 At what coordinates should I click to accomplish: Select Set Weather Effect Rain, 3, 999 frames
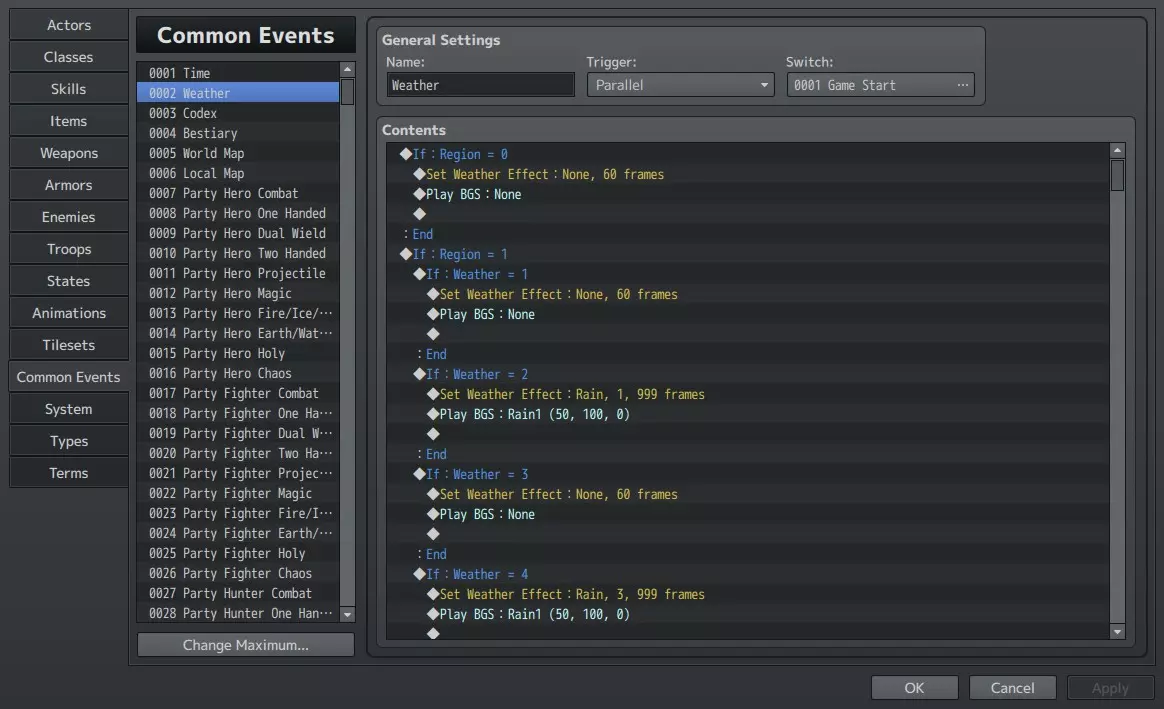(x=748, y=594)
